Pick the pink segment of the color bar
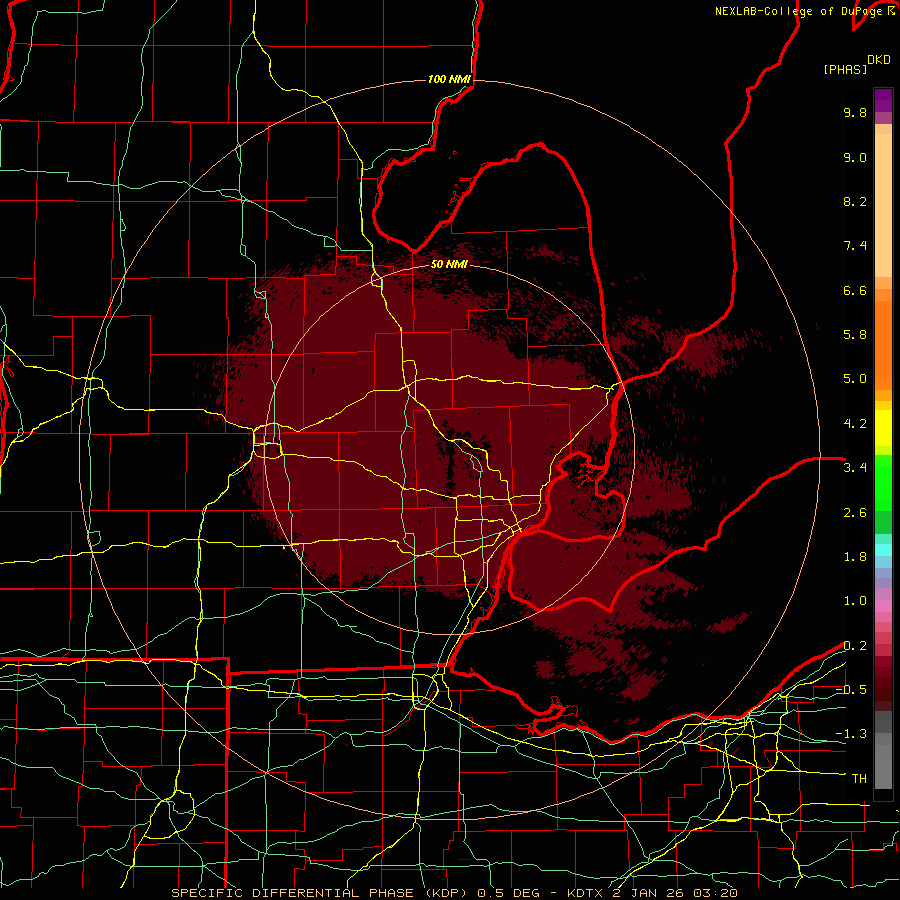The height and width of the screenshot is (900, 900). point(883,606)
